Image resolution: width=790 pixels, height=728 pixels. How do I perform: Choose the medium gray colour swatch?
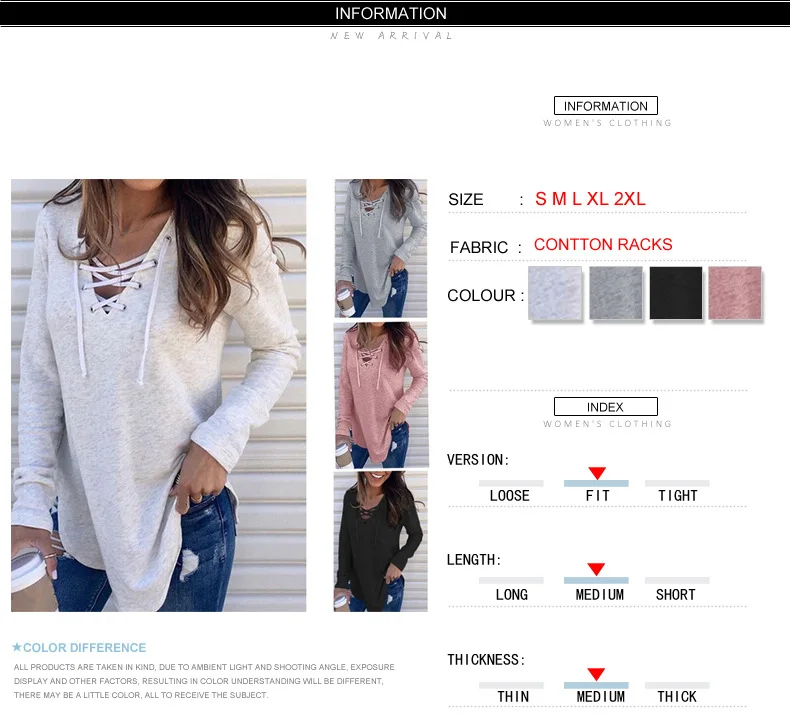coord(616,293)
